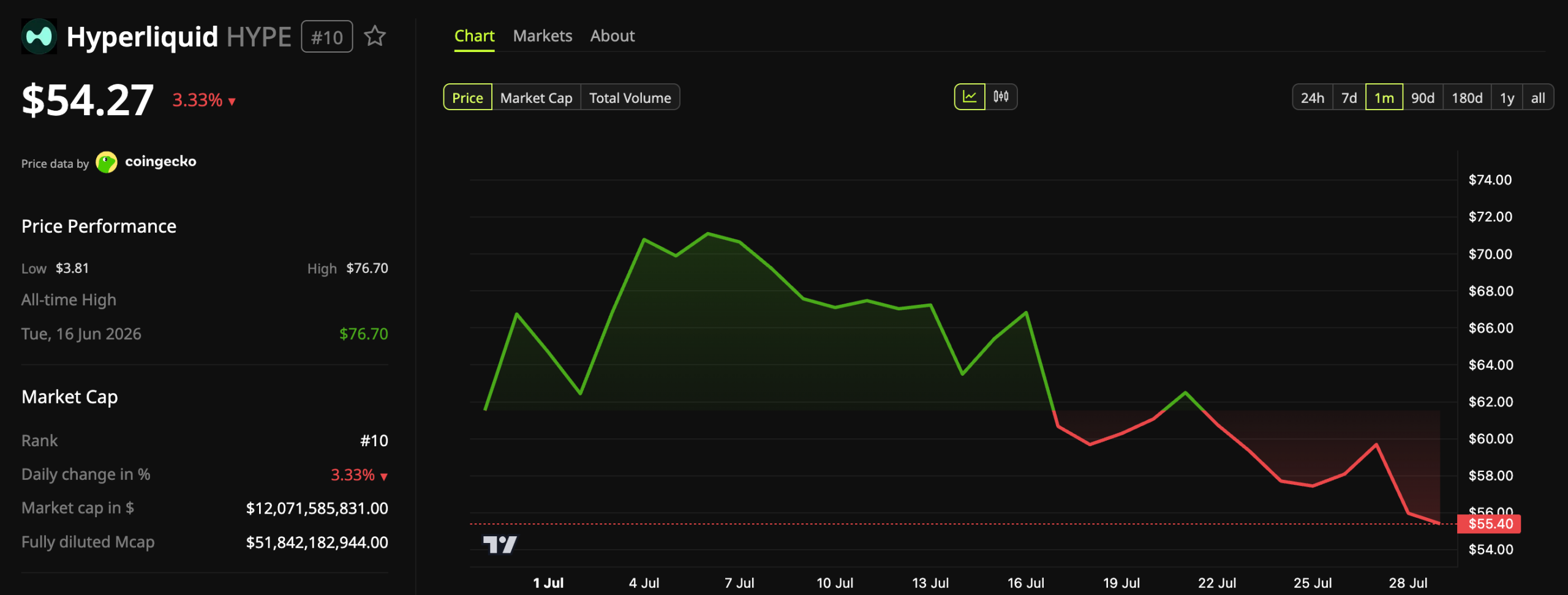The height and width of the screenshot is (595, 1568).
Task: Click the HYPE ticker symbol
Action: pyautogui.click(x=258, y=37)
